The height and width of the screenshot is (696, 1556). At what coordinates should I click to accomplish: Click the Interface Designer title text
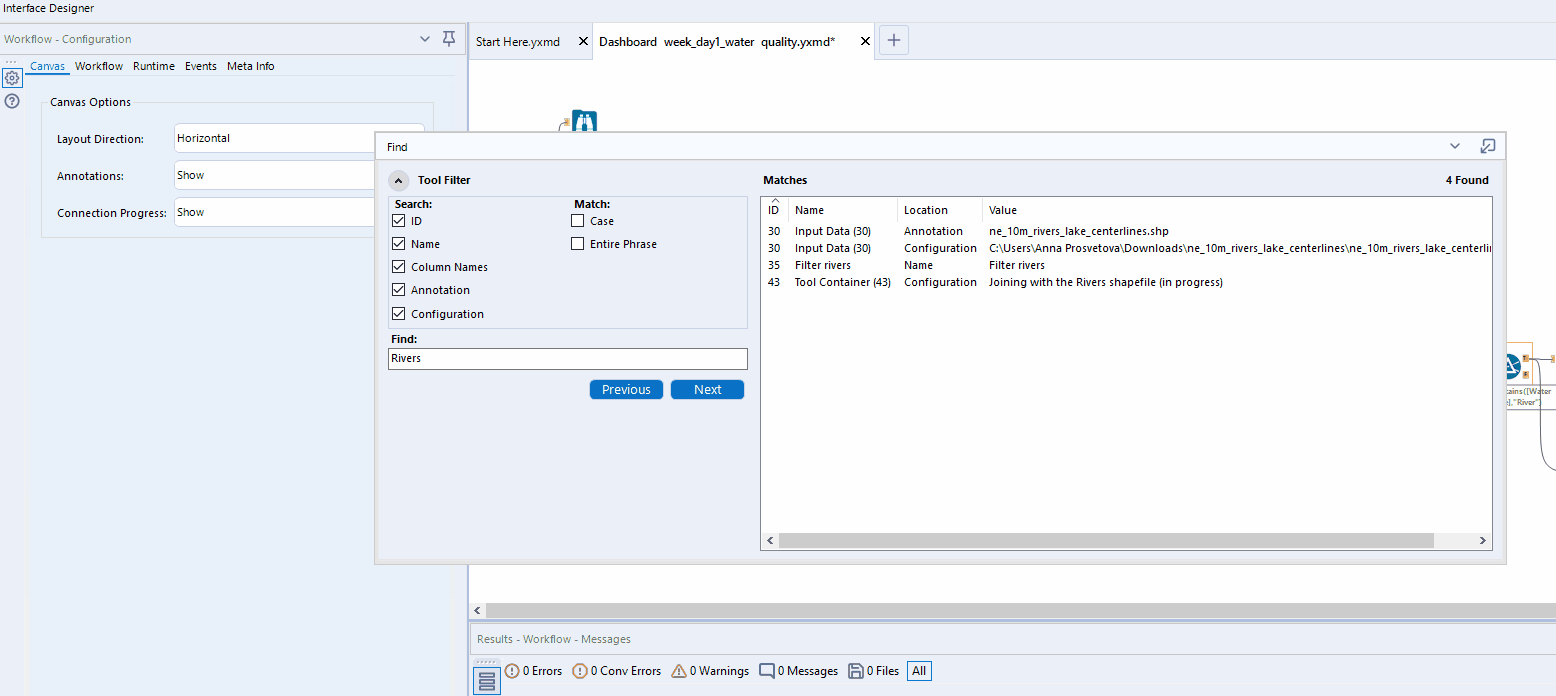coord(48,8)
